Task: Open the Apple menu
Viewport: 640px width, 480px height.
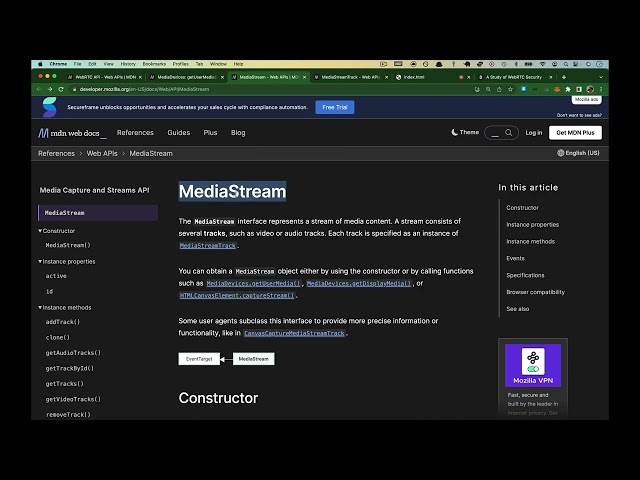Action: [40, 64]
